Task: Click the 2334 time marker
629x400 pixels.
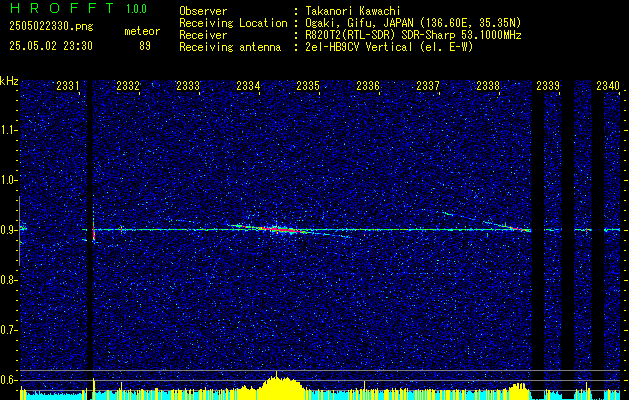Action: [248, 85]
